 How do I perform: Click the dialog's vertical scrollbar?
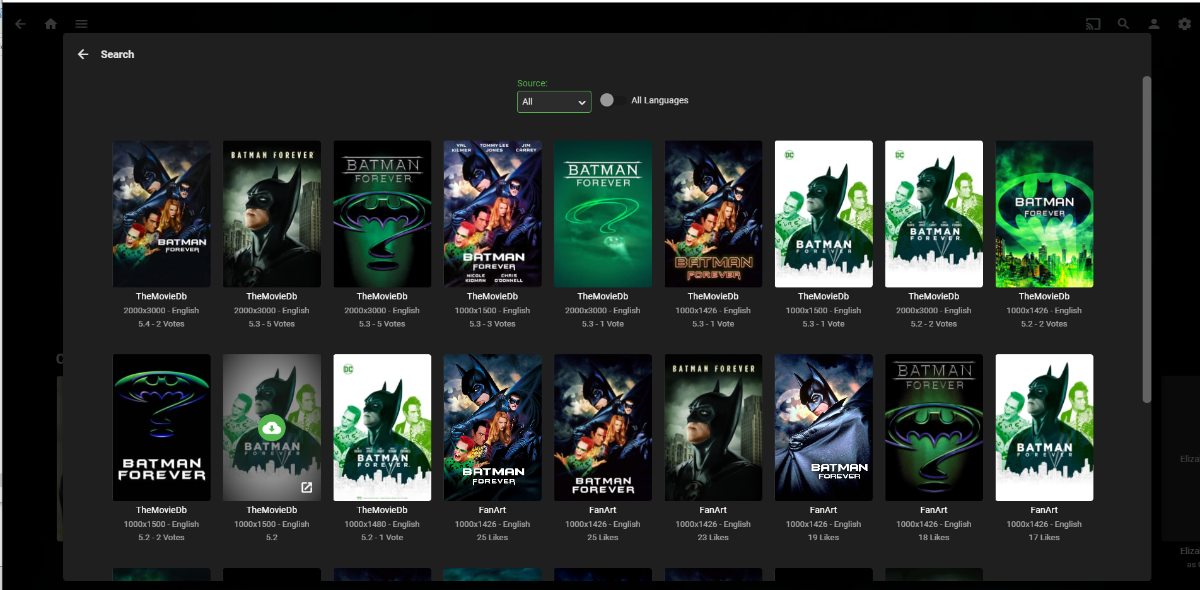coord(1146,240)
